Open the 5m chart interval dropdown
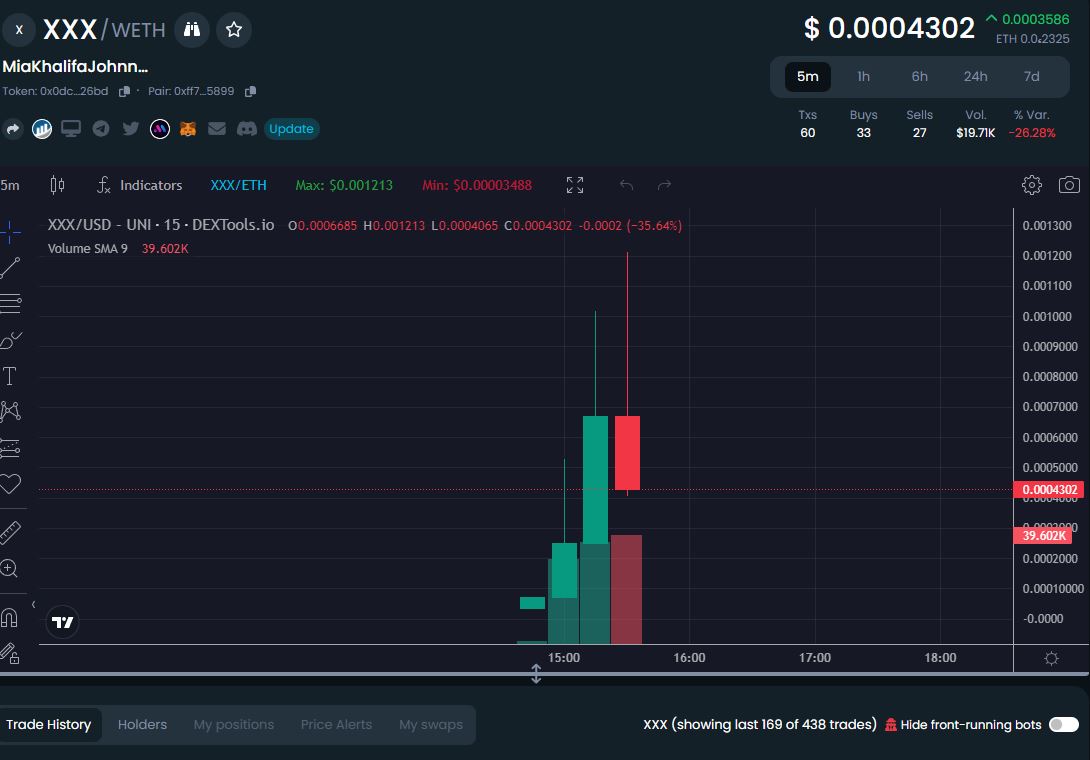This screenshot has height=760, width=1090. click(10, 185)
